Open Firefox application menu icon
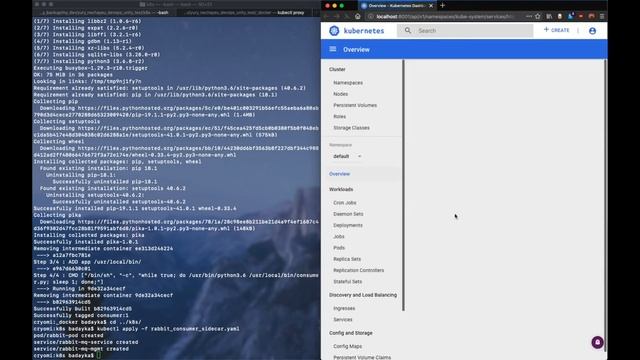 [602, 16]
